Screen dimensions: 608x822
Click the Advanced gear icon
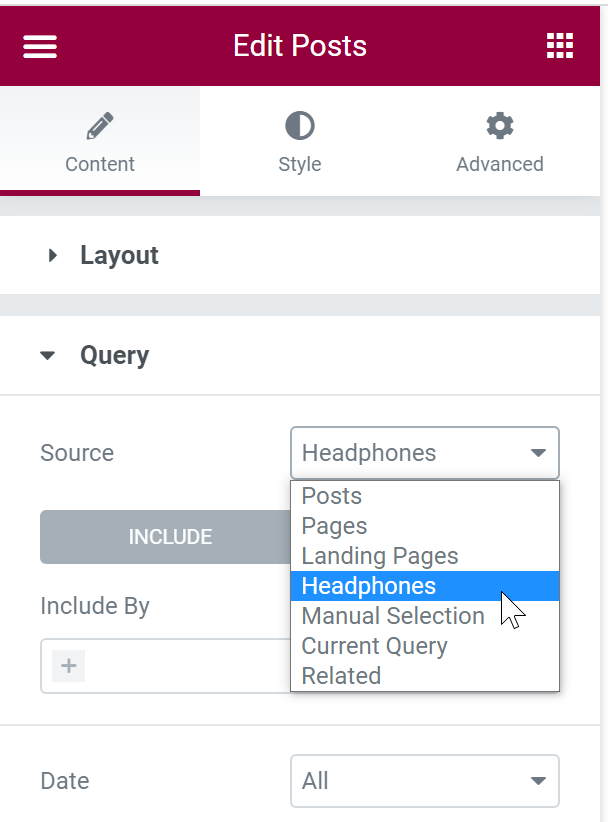(500, 126)
